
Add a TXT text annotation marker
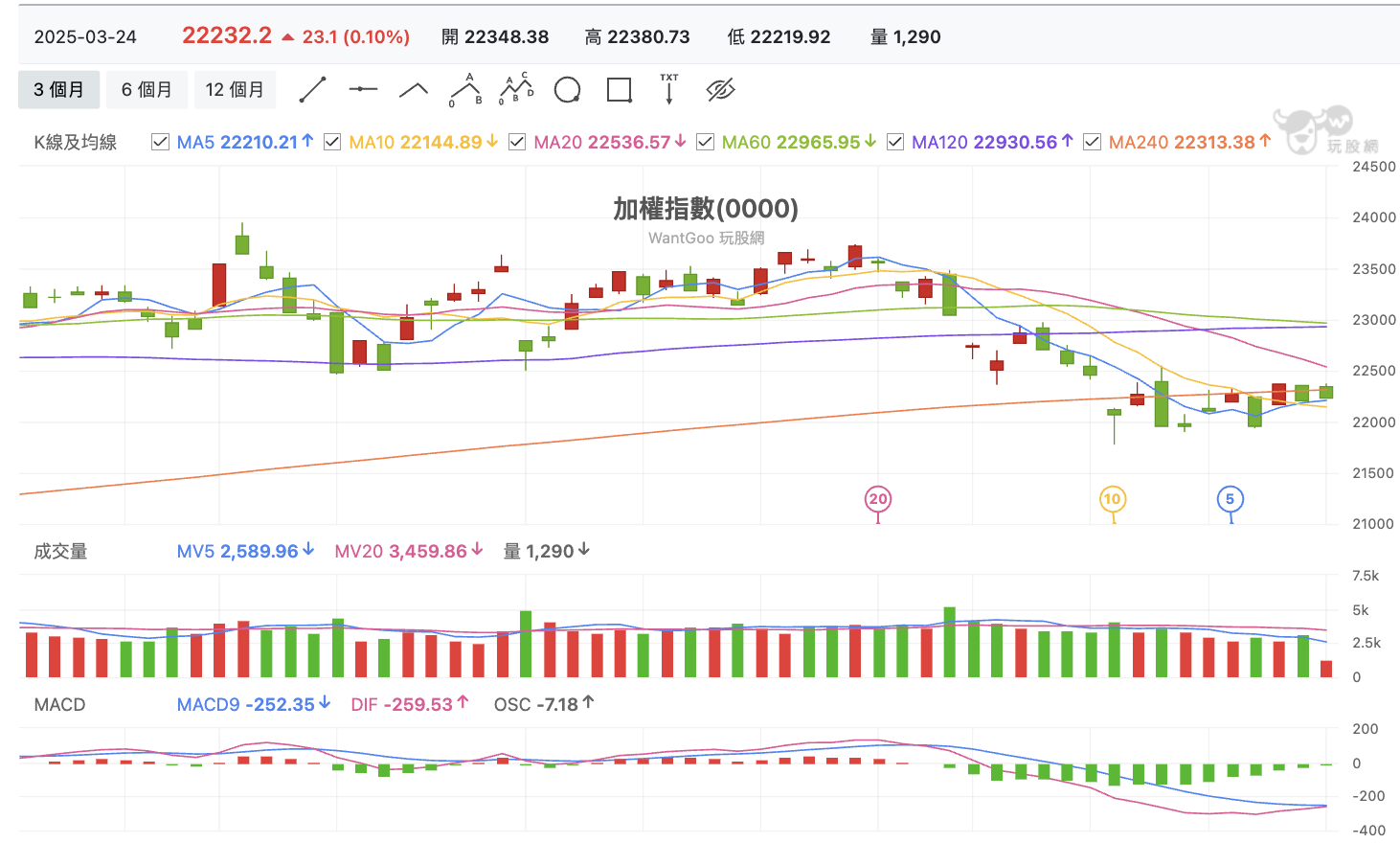coord(669,89)
